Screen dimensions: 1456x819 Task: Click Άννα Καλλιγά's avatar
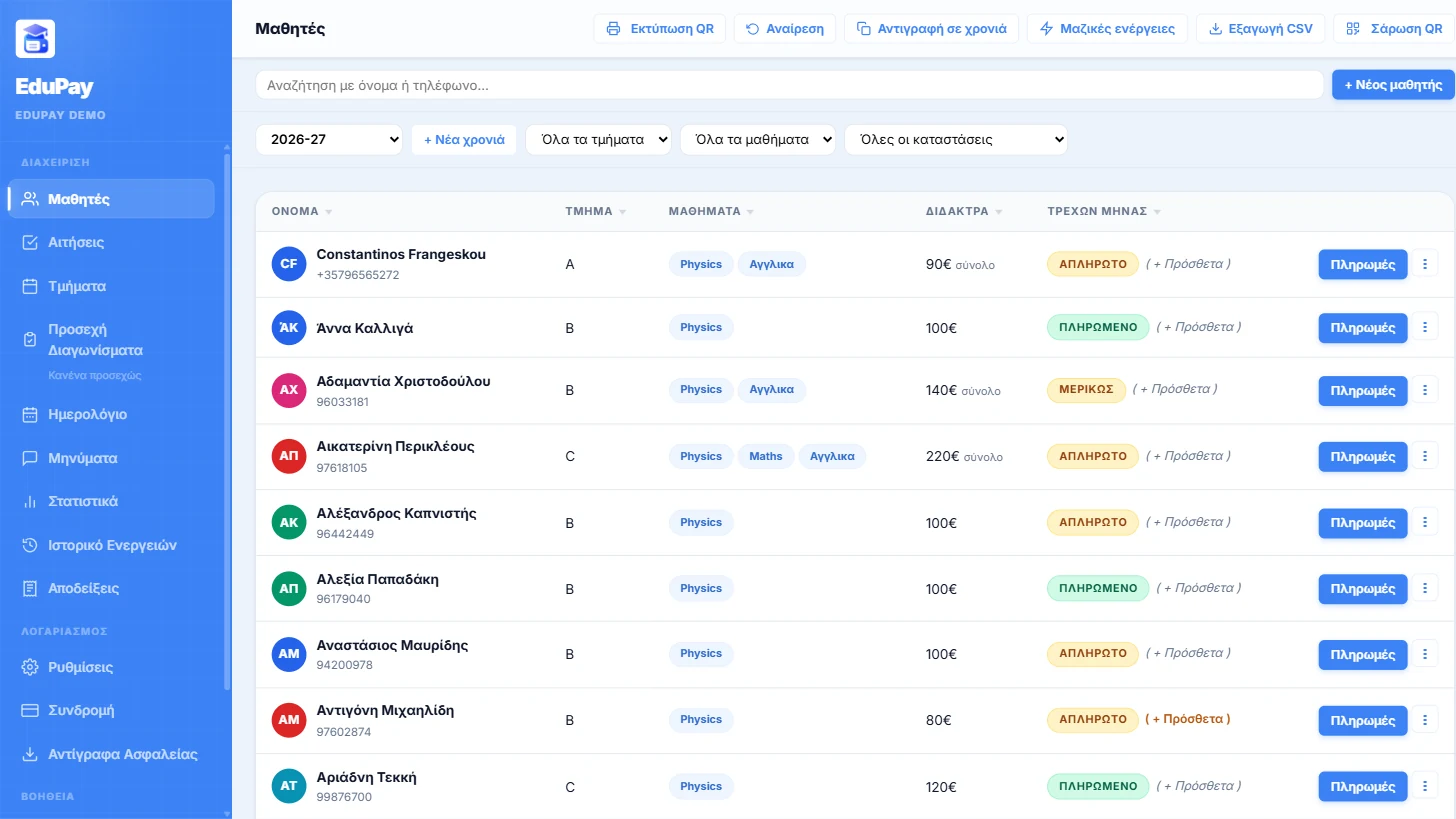(289, 328)
